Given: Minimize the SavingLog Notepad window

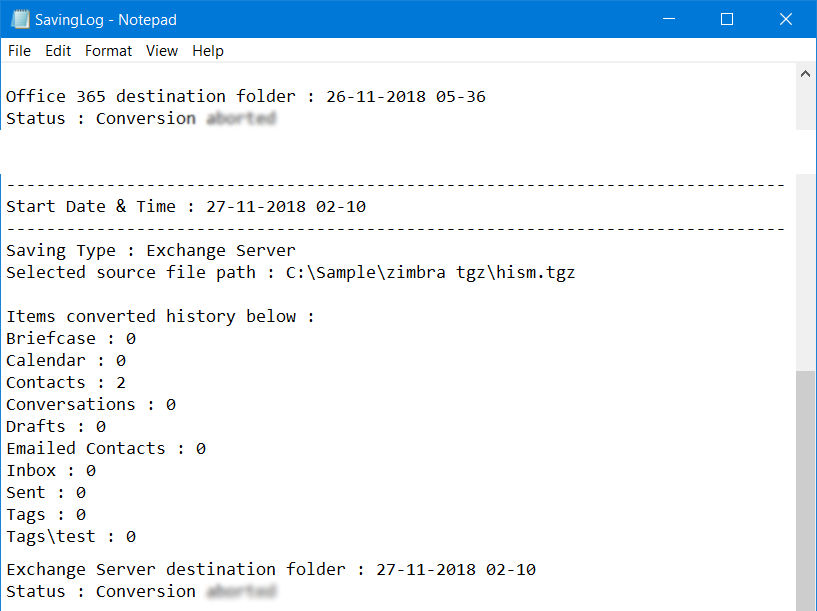Looking at the screenshot, I should pyautogui.click(x=669, y=19).
